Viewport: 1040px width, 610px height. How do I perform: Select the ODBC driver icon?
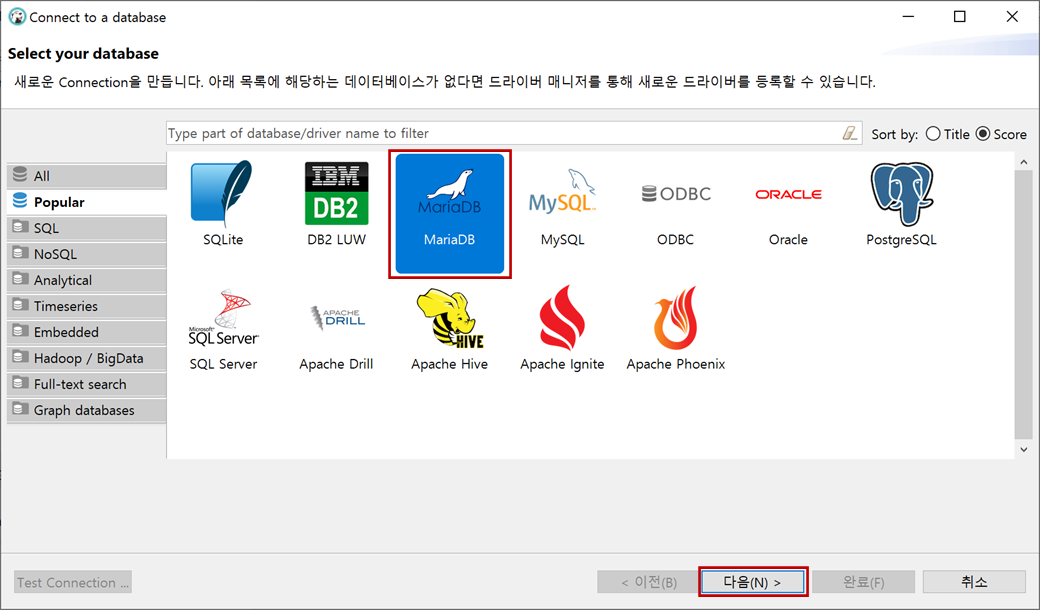[x=675, y=194]
